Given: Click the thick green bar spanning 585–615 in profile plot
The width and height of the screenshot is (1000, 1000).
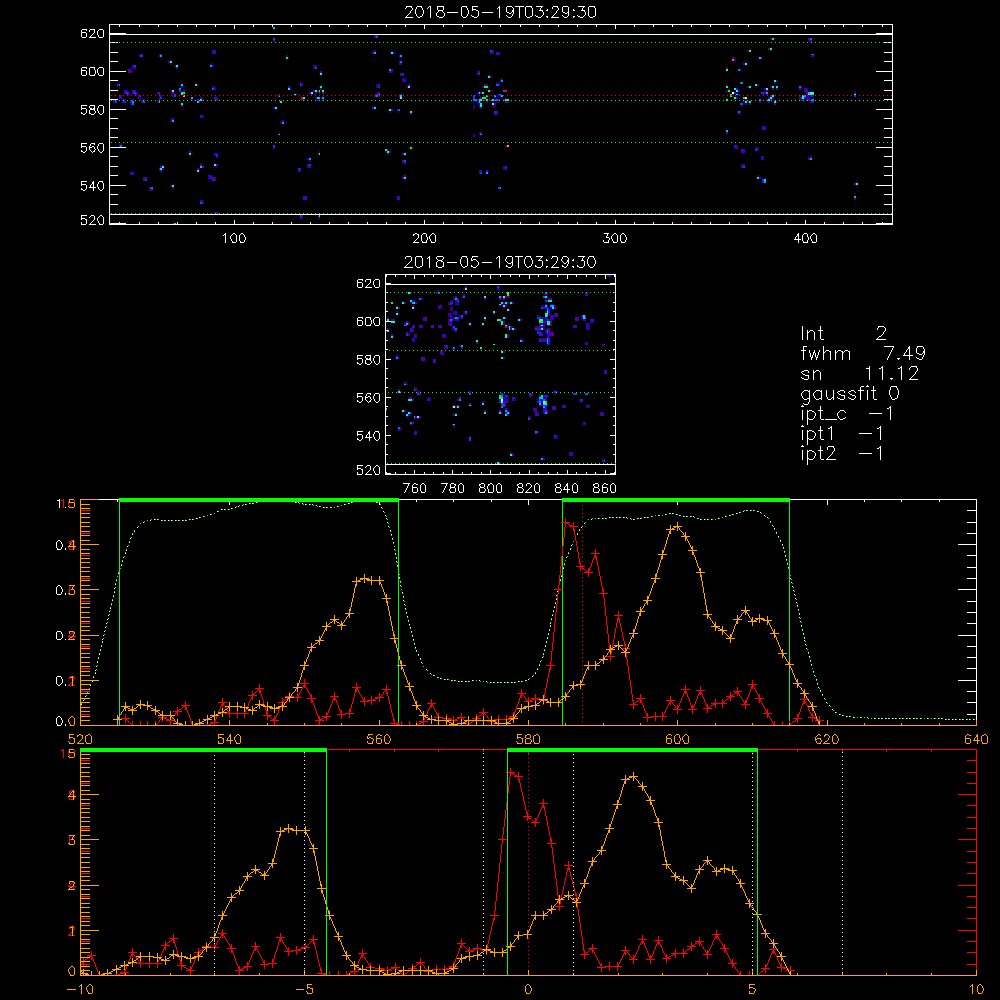Looking at the screenshot, I should point(676,501).
